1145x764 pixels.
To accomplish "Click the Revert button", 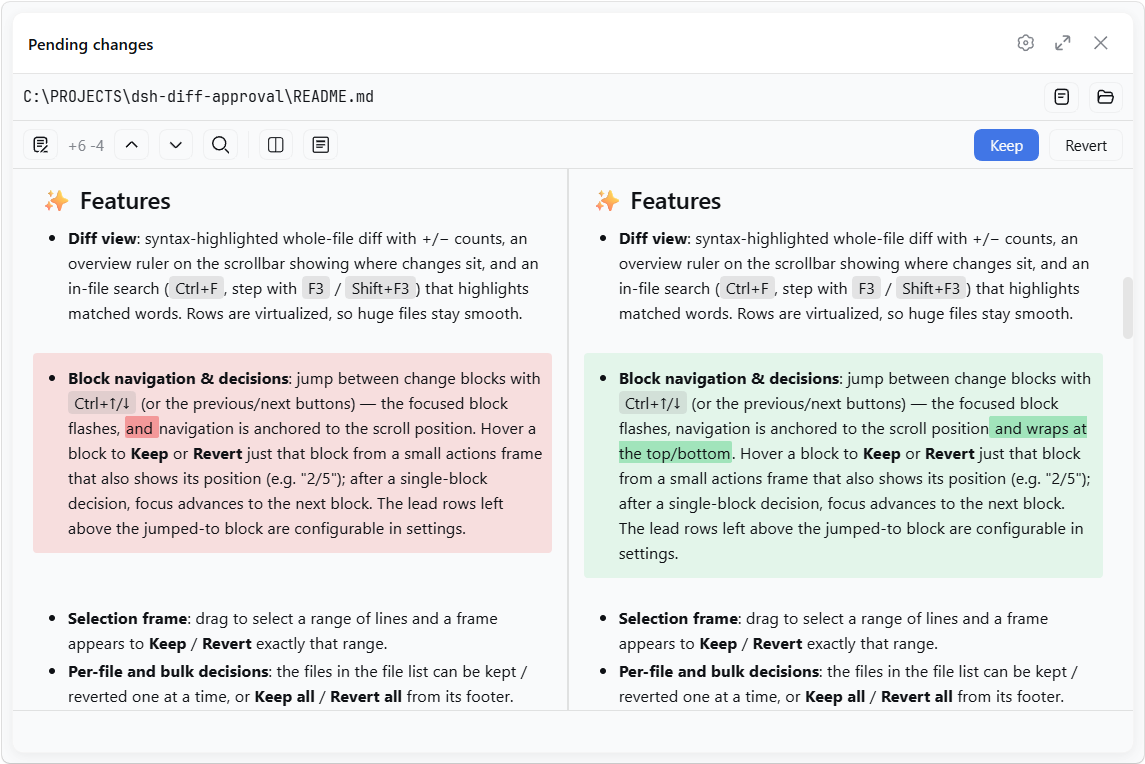I will pyautogui.click(x=1086, y=145).
